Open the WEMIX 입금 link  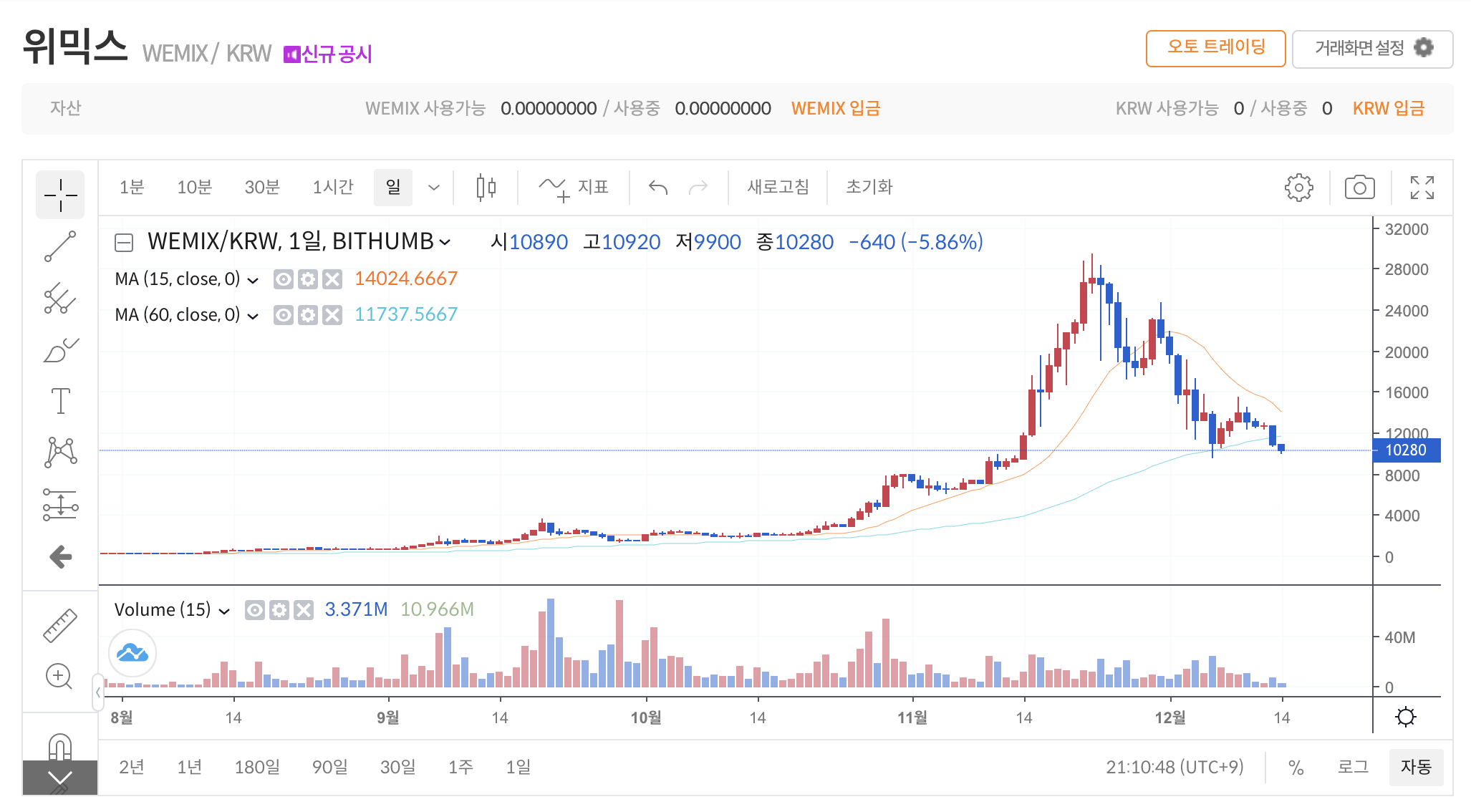(x=835, y=109)
